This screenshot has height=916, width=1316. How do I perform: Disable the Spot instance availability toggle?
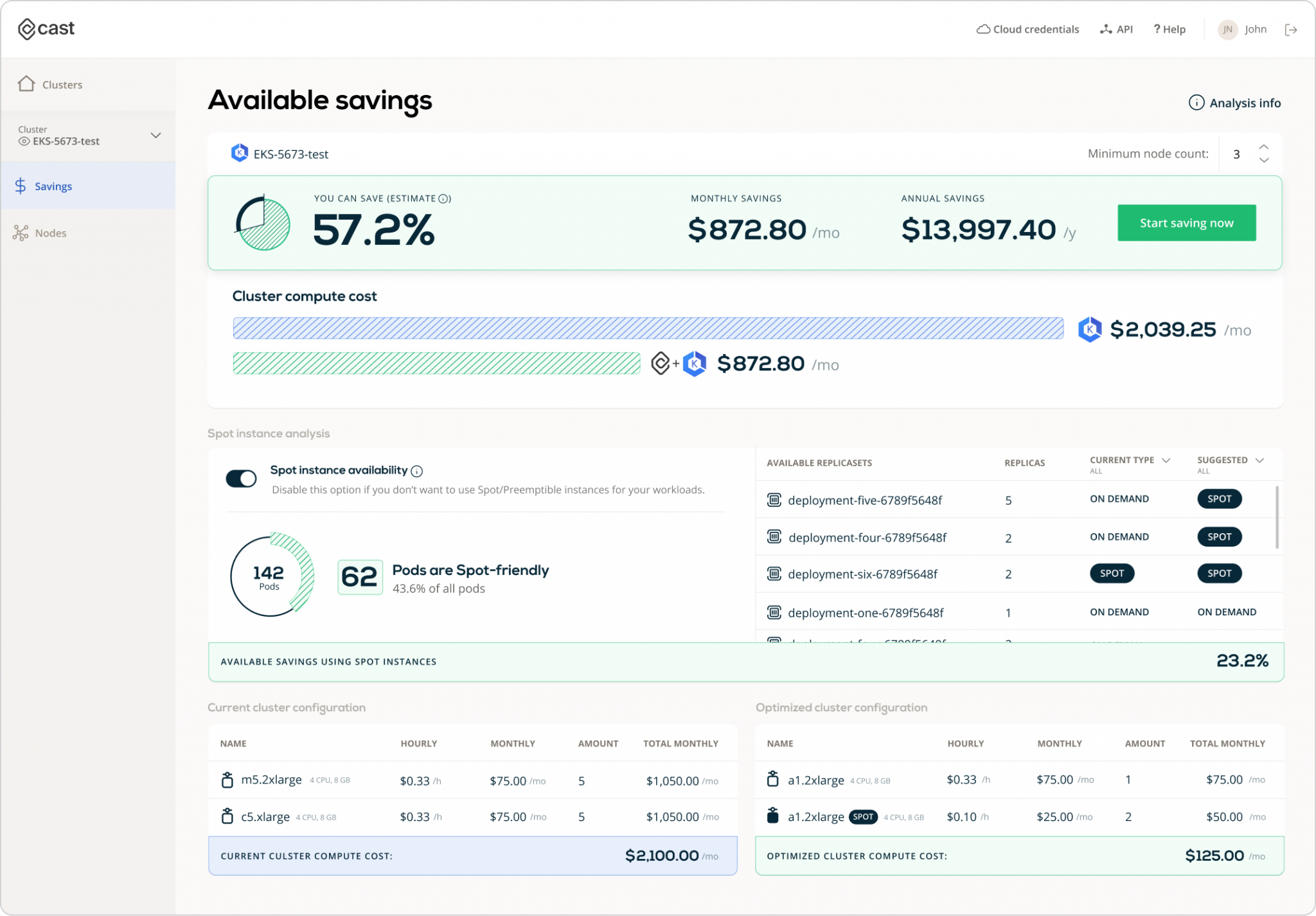(x=241, y=479)
